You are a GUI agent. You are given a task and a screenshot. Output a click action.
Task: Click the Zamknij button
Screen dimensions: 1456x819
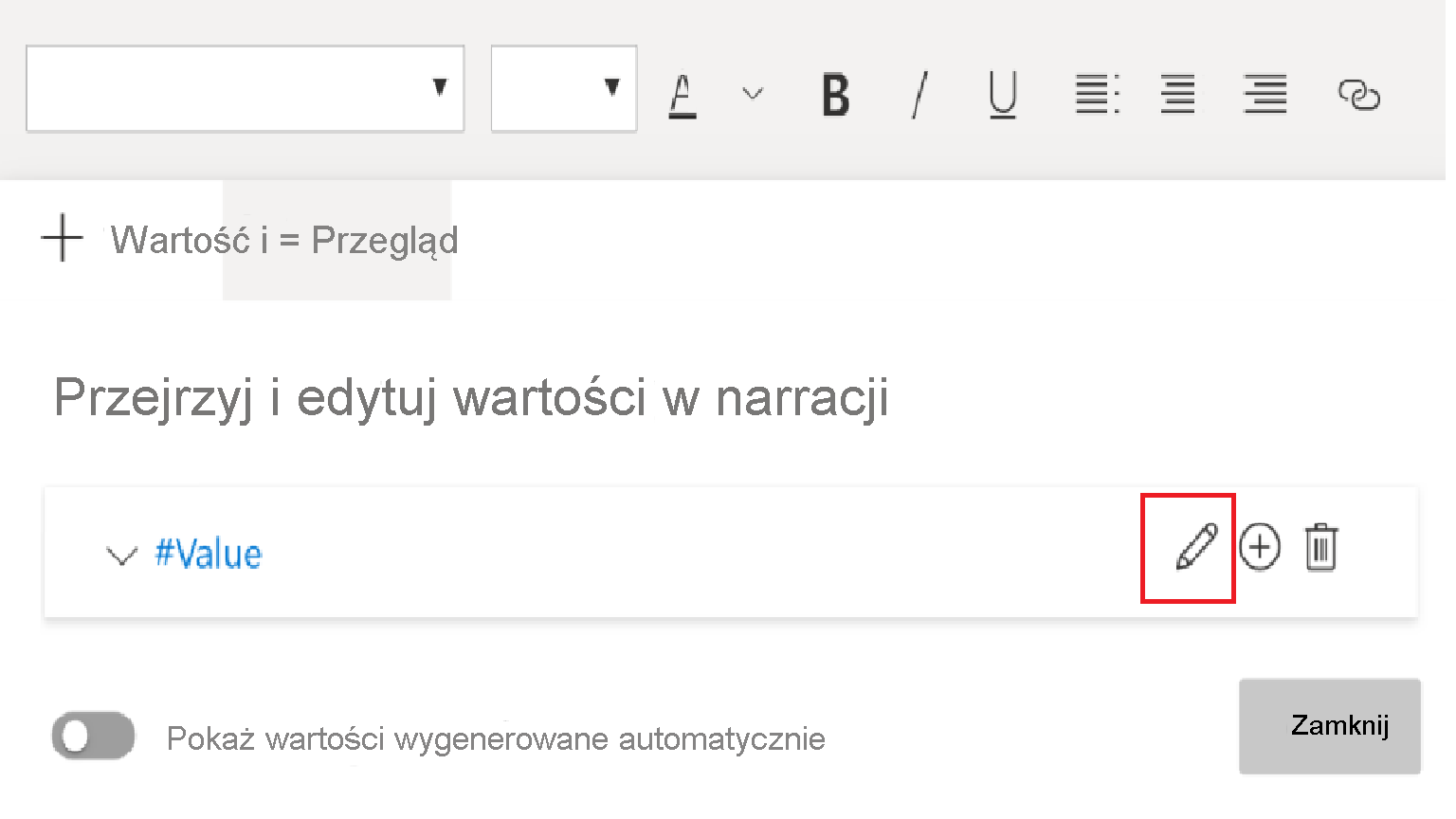(1330, 726)
